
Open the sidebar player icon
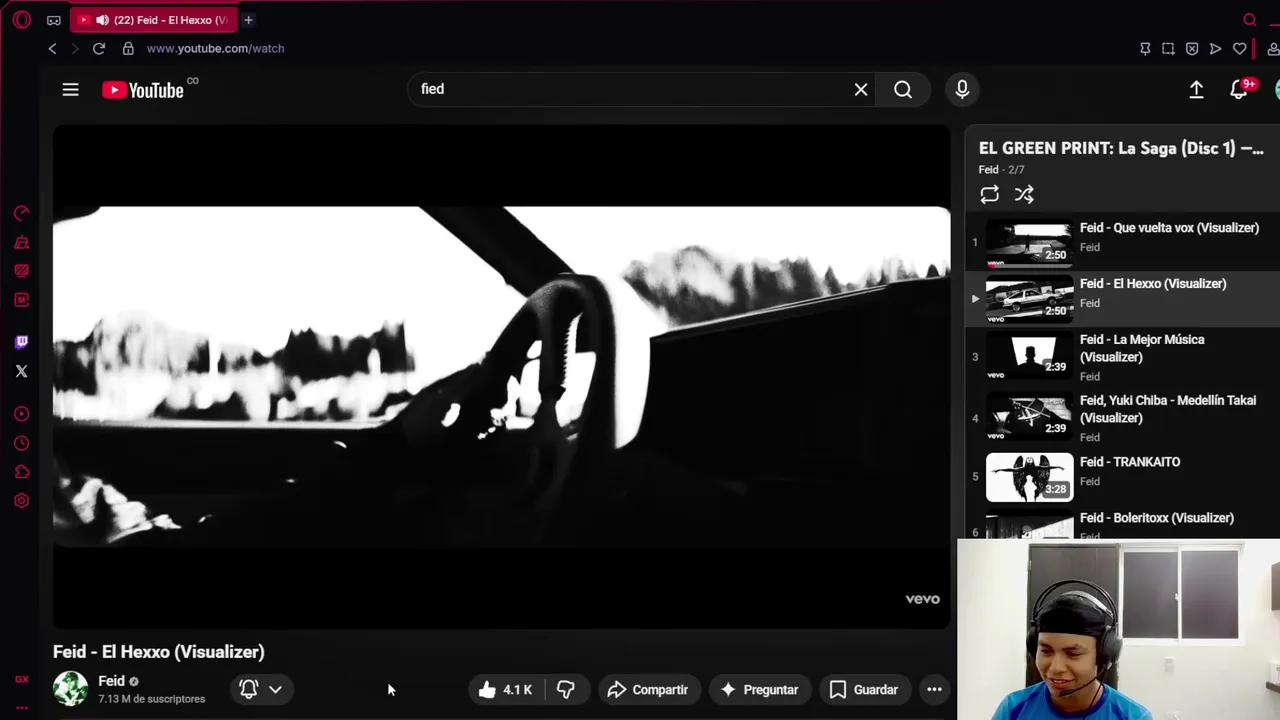21,414
